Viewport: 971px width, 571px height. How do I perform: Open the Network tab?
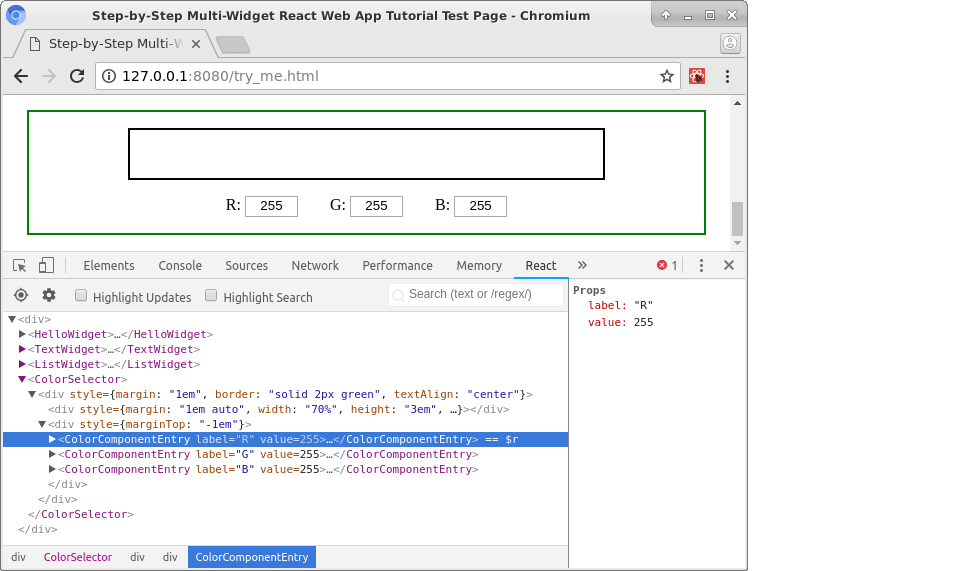tap(315, 266)
